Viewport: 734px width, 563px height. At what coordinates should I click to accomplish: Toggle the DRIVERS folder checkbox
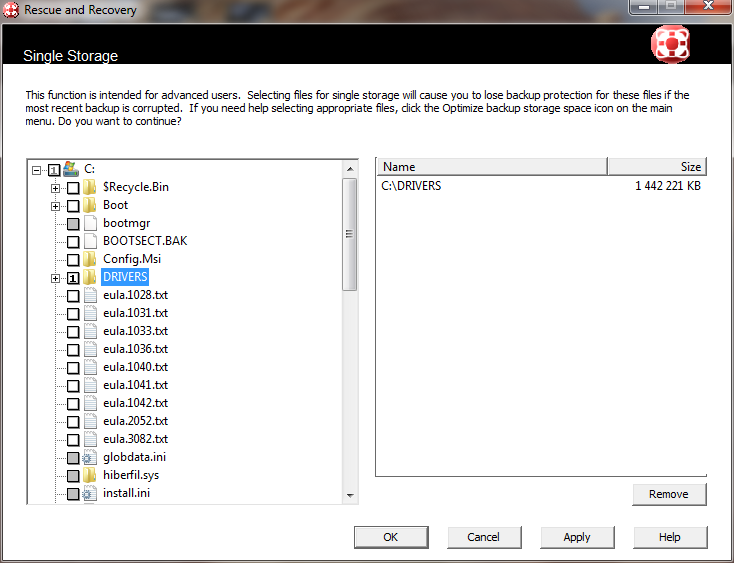pyautogui.click(x=73, y=277)
